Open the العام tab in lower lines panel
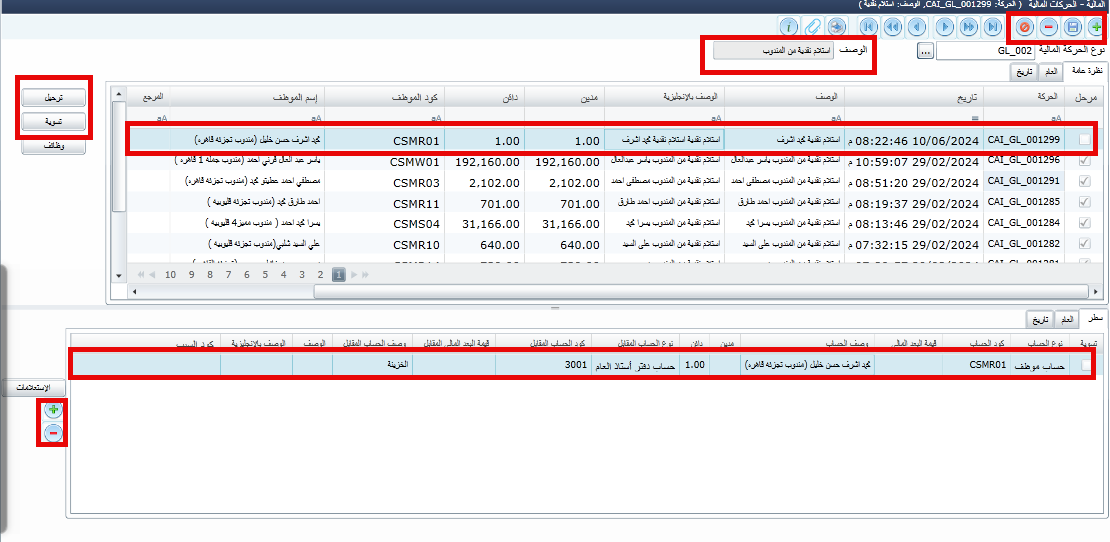Image resolution: width=1110 pixels, height=542 pixels. pyautogui.click(x=1067, y=319)
